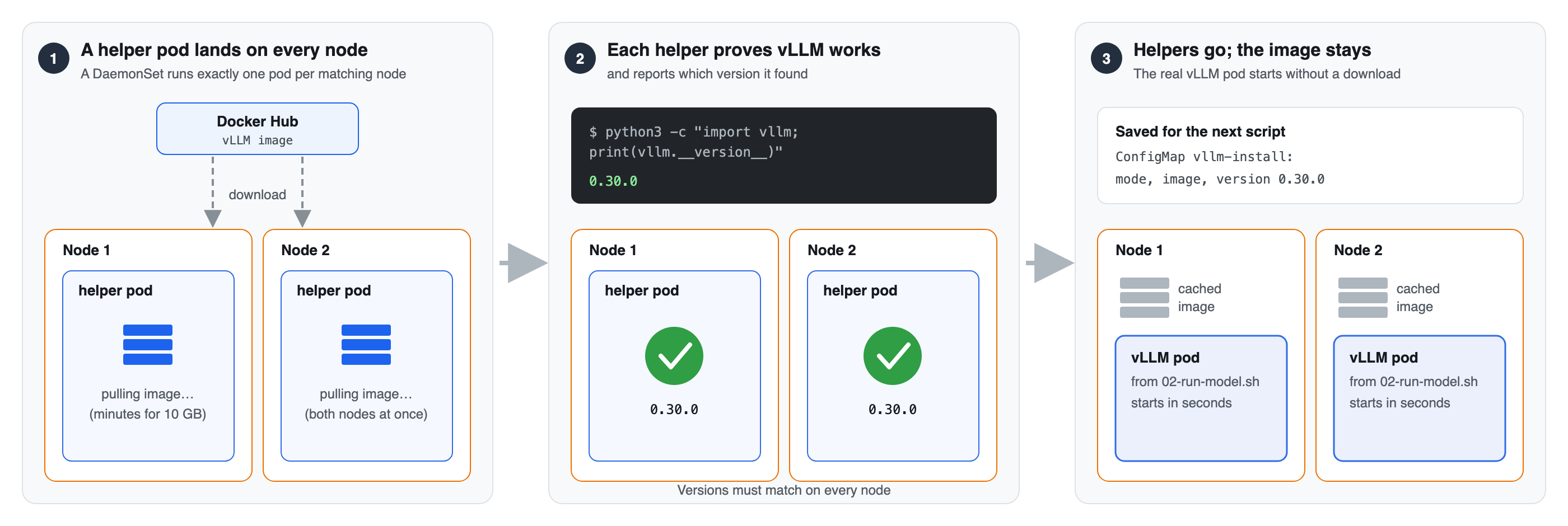The image size is (1568, 526).
Task: Click the vLLM pod box in Node 2
Action: point(1419,398)
